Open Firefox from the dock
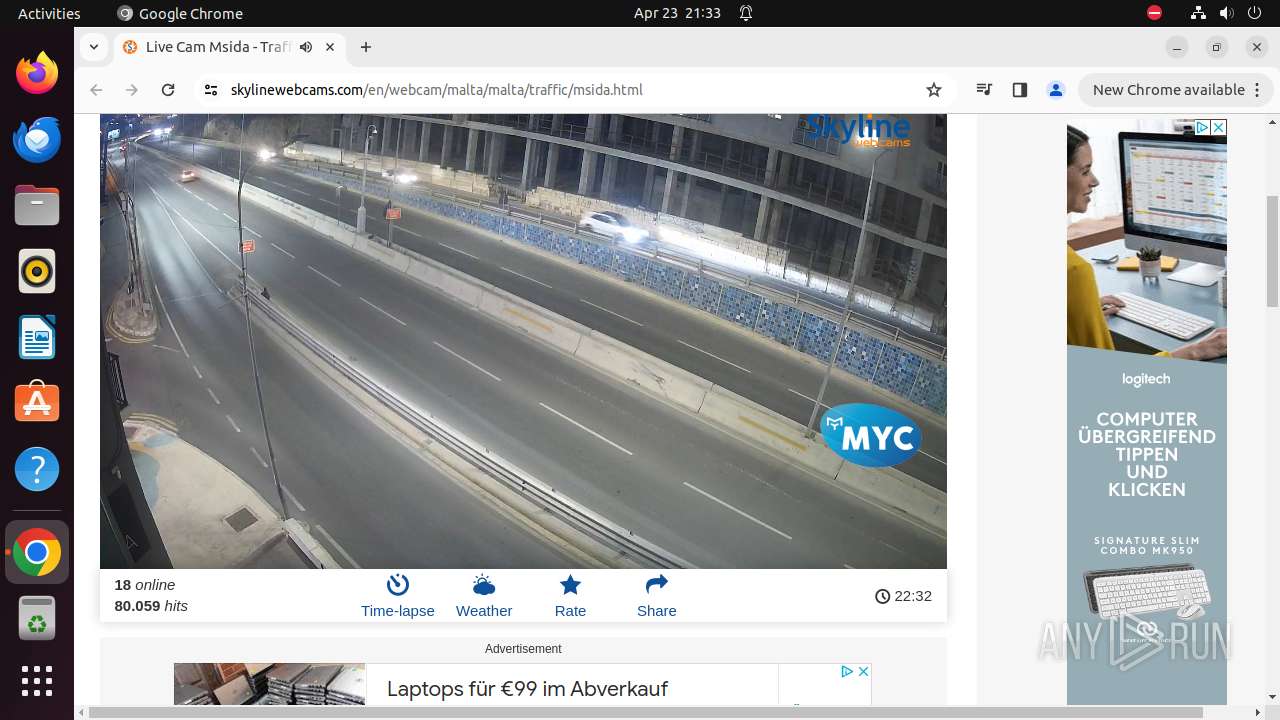This screenshot has height=720, width=1280. 37,73
